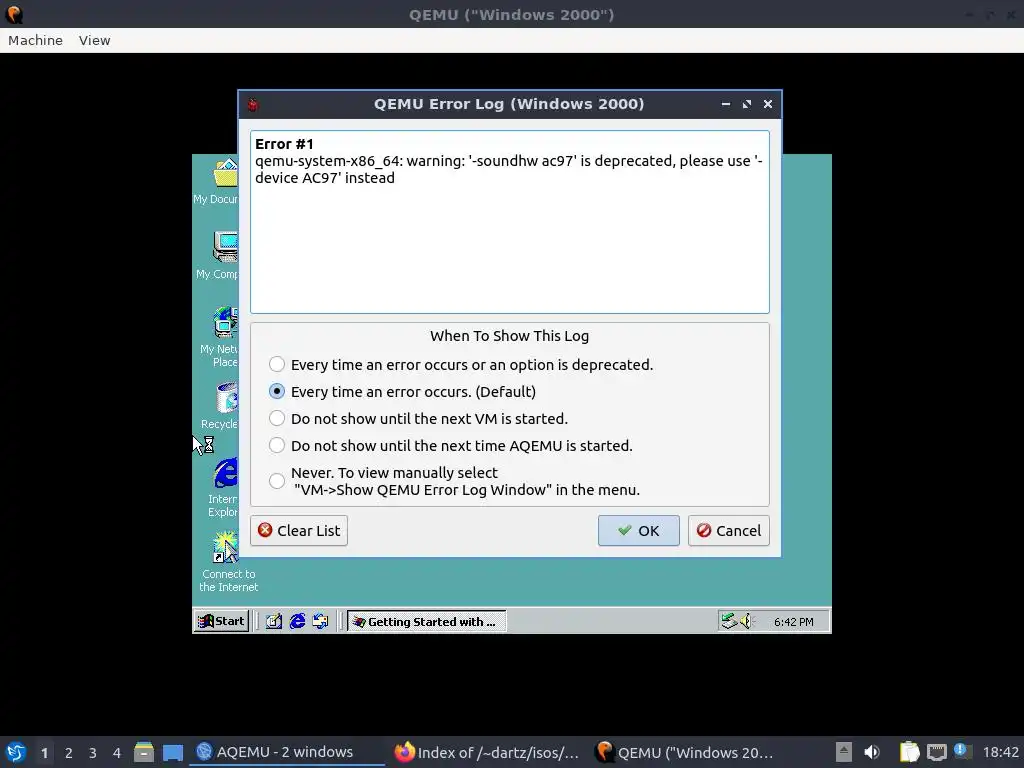1024x768 pixels.
Task: Switch to 'QEMU ("Windows 20...' taskbar entry
Action: click(x=687, y=752)
